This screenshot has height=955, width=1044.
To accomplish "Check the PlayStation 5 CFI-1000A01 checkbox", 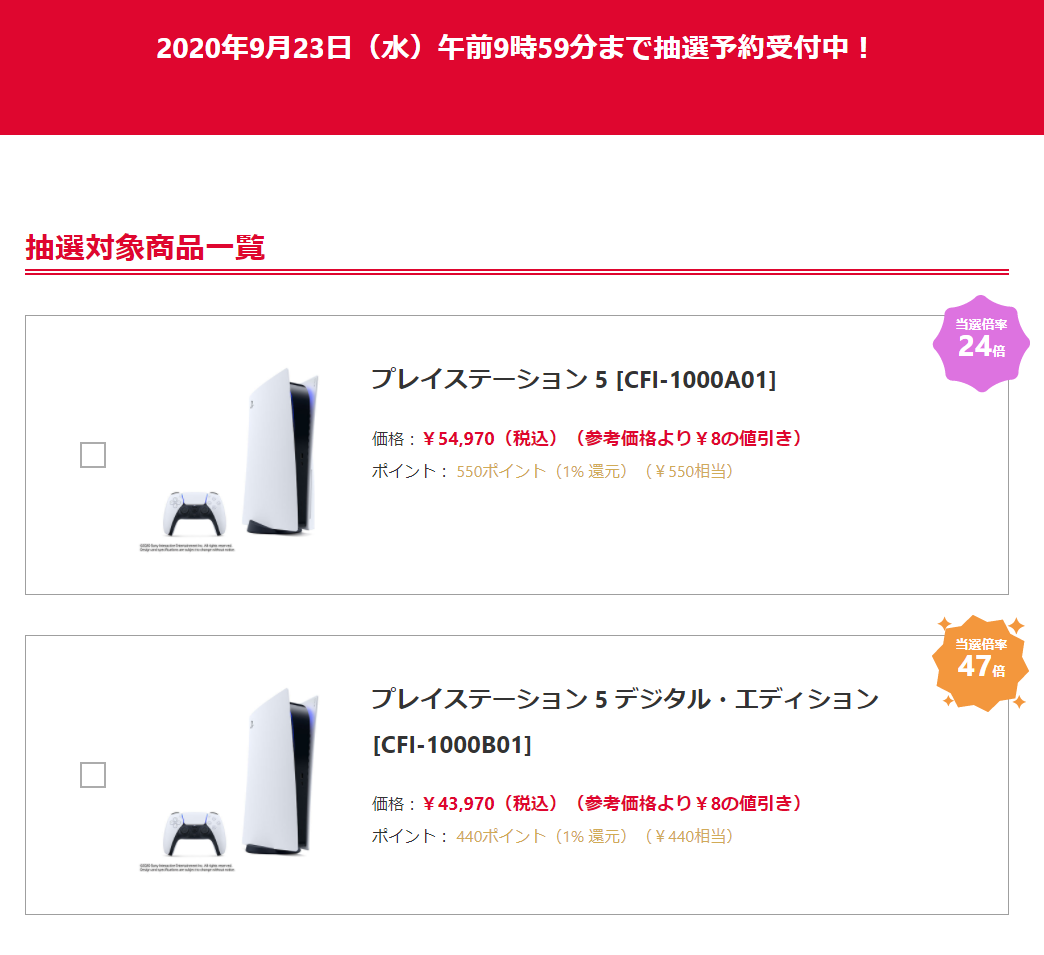I will pyautogui.click(x=93, y=455).
